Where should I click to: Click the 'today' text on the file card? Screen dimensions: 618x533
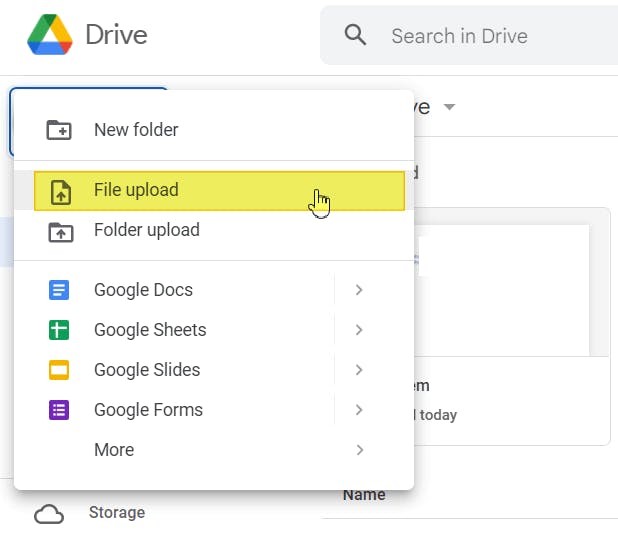[438, 415]
